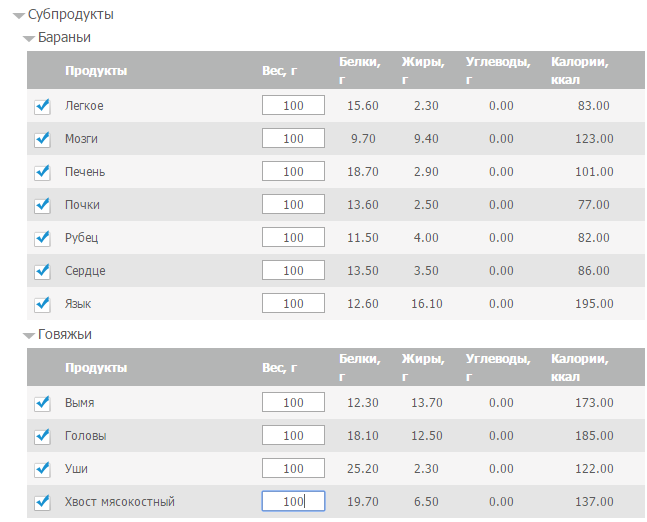Click Калории header in Говяжьи table

point(580,367)
